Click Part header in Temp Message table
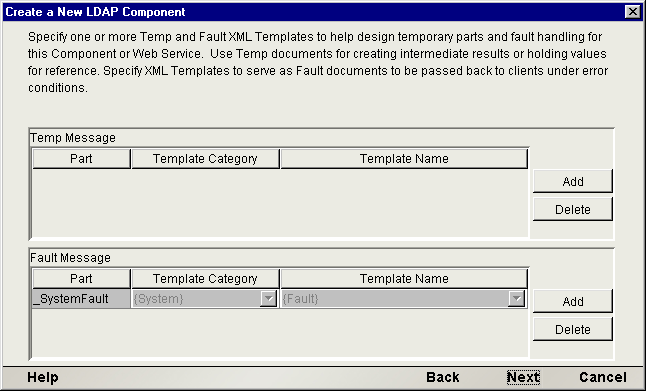This screenshot has height=391, width=646. (x=81, y=159)
